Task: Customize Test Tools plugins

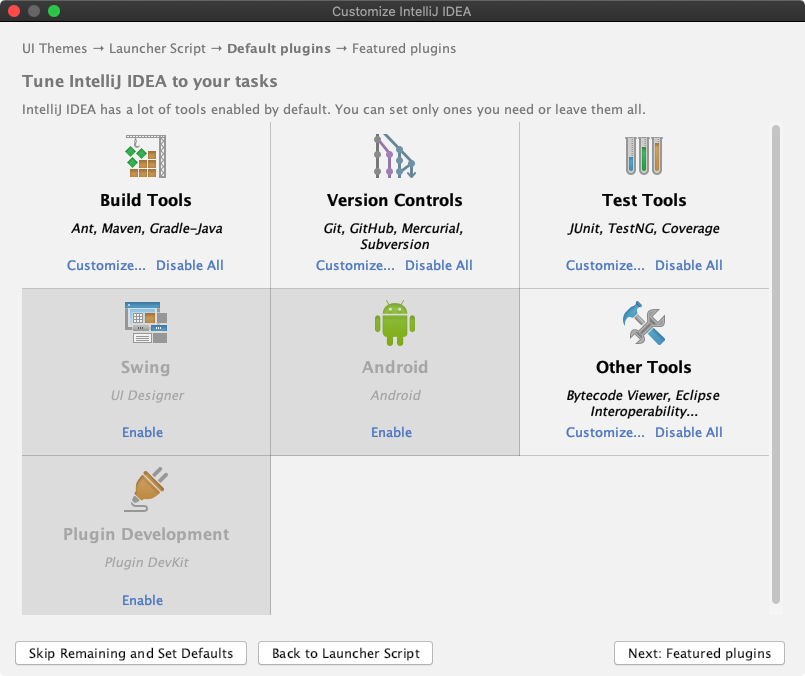Action: (605, 265)
